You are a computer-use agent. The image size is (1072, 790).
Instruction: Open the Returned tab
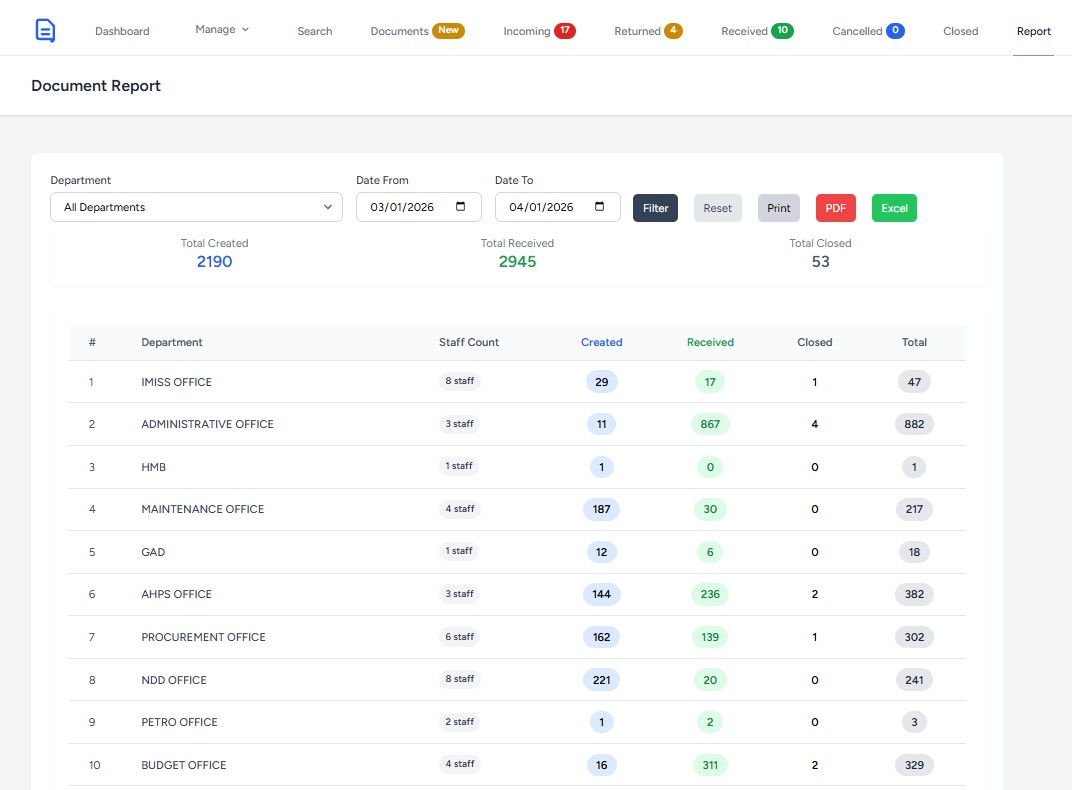(647, 31)
